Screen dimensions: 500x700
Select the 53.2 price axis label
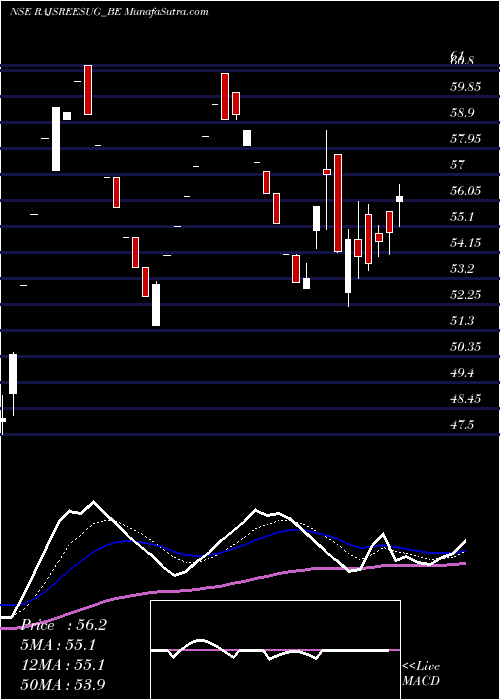click(x=462, y=269)
